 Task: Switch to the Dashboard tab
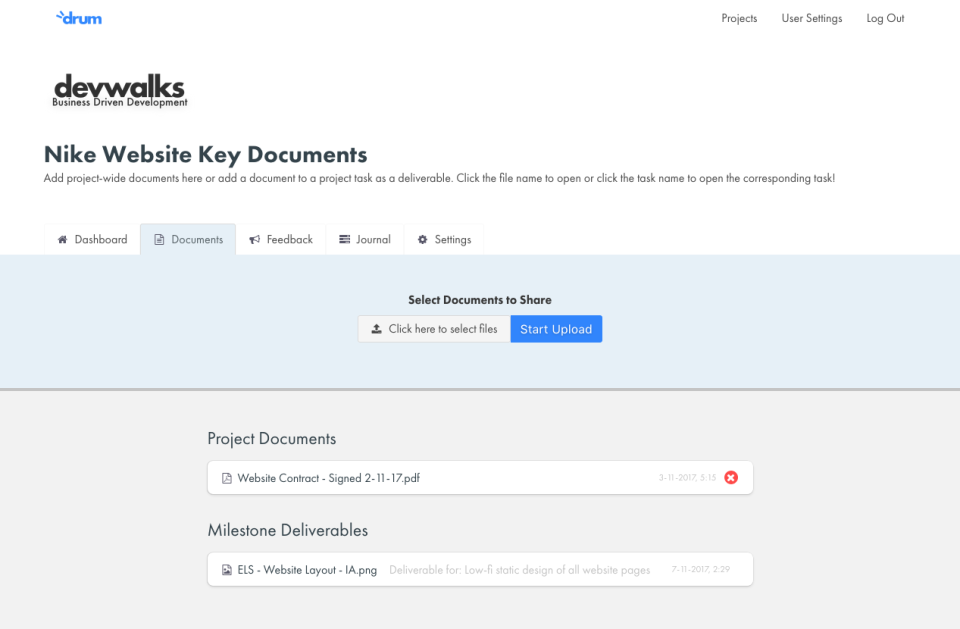point(92,239)
